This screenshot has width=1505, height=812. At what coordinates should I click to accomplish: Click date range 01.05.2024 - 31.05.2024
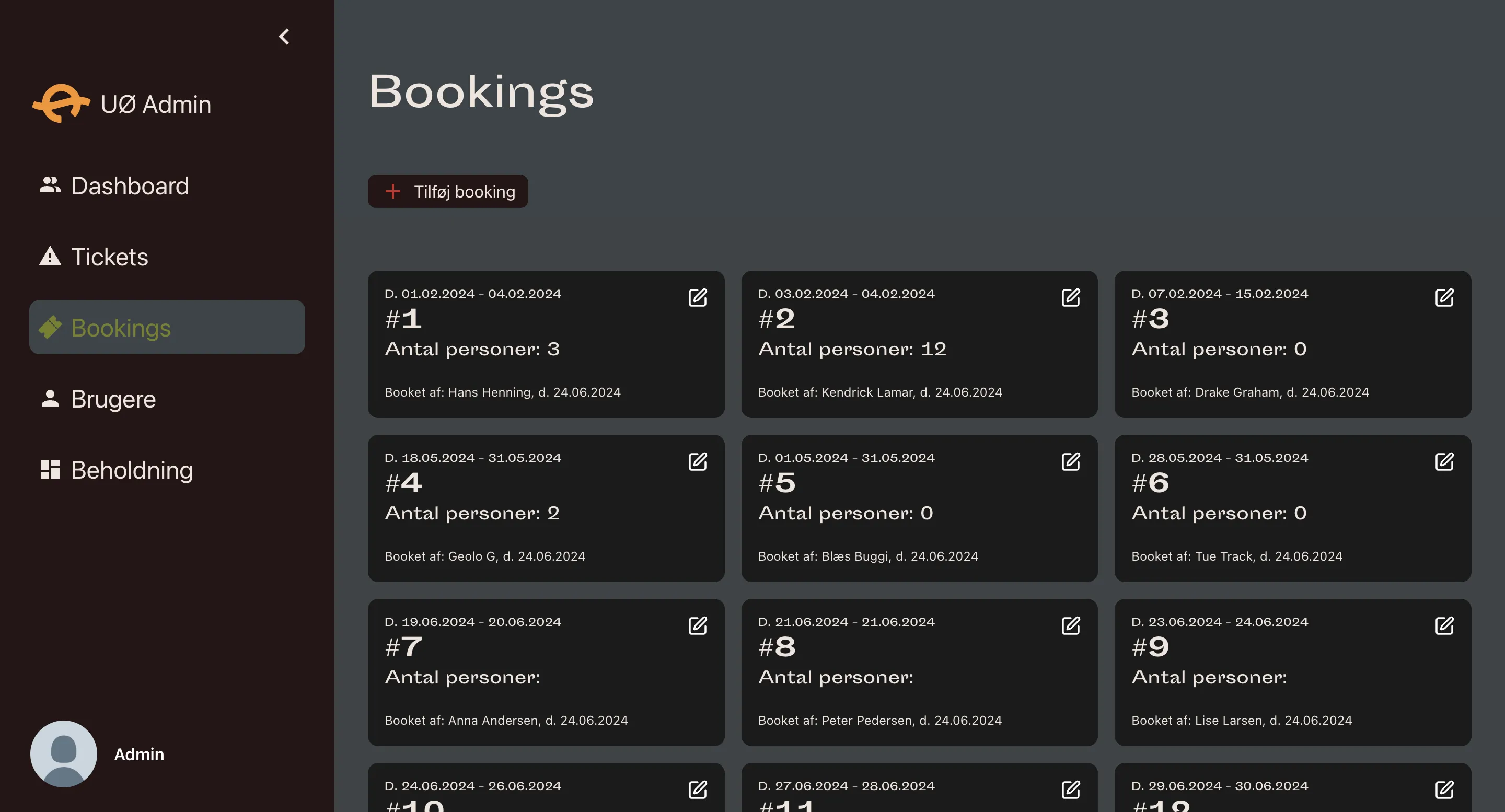tap(846, 458)
